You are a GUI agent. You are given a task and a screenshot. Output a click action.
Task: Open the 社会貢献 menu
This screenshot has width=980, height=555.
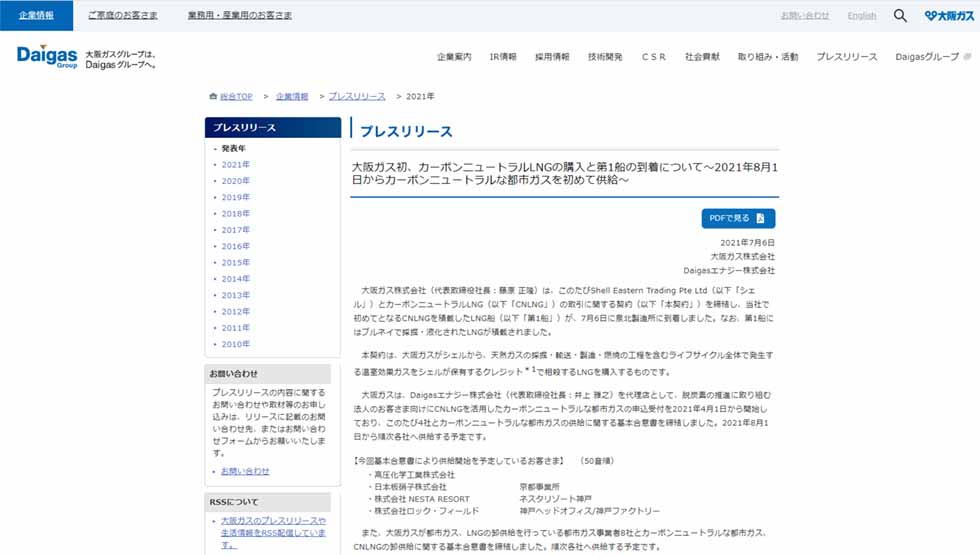point(702,57)
